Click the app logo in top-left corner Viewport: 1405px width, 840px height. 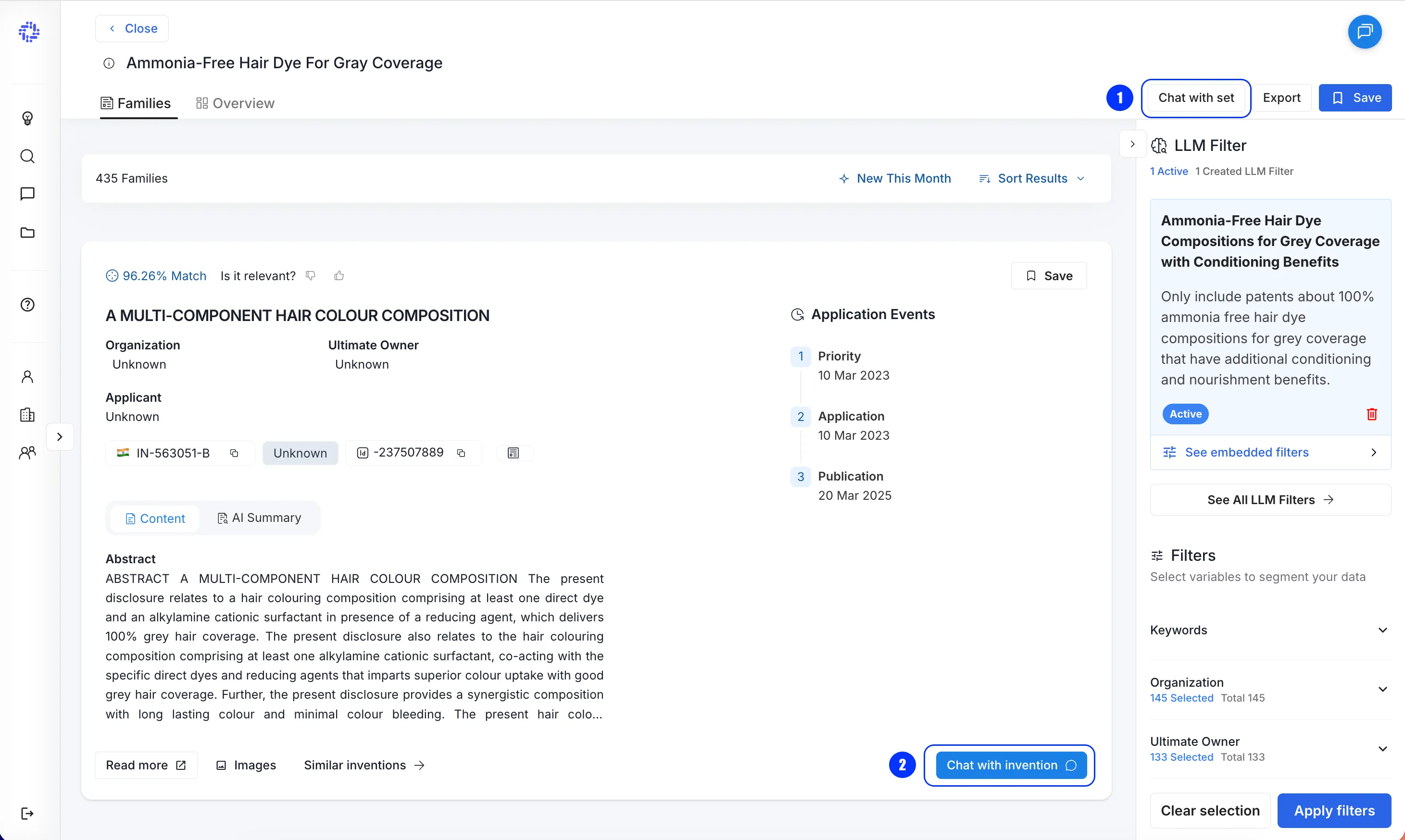[x=29, y=32]
